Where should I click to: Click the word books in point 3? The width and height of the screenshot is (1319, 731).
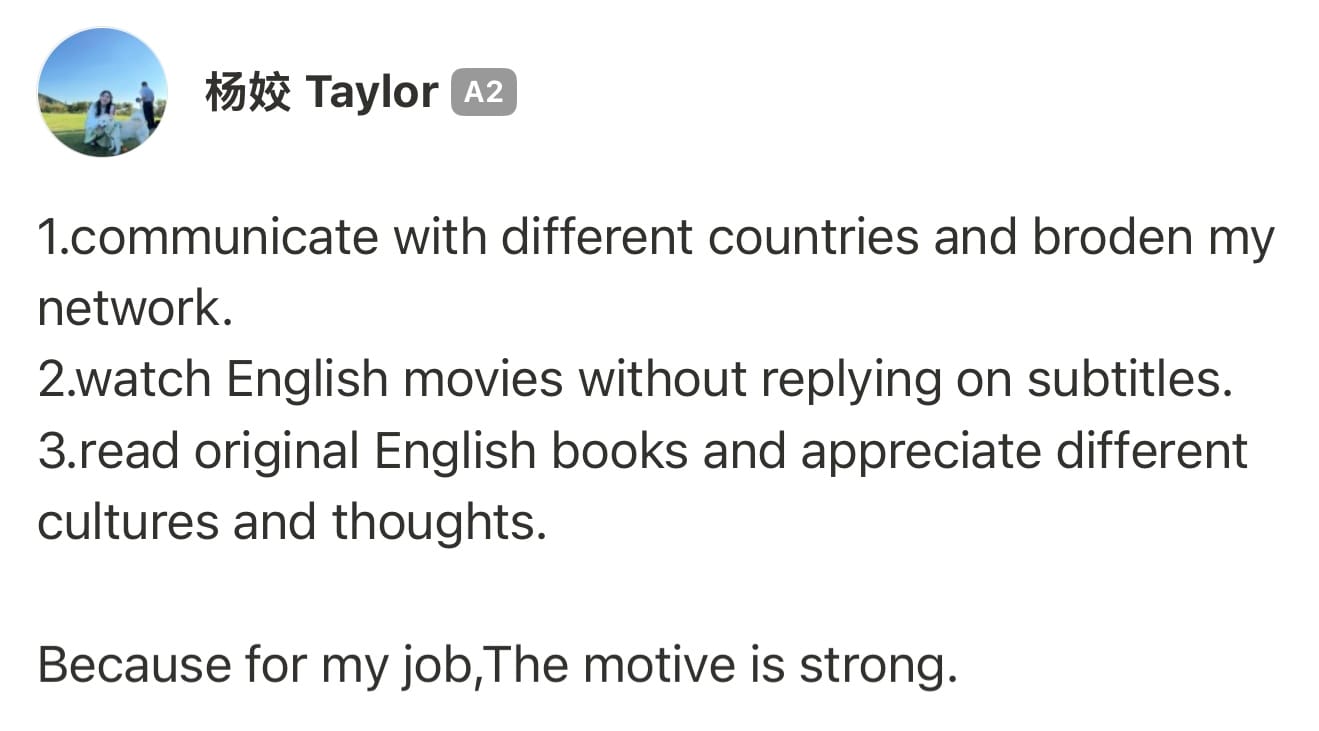[620, 452]
